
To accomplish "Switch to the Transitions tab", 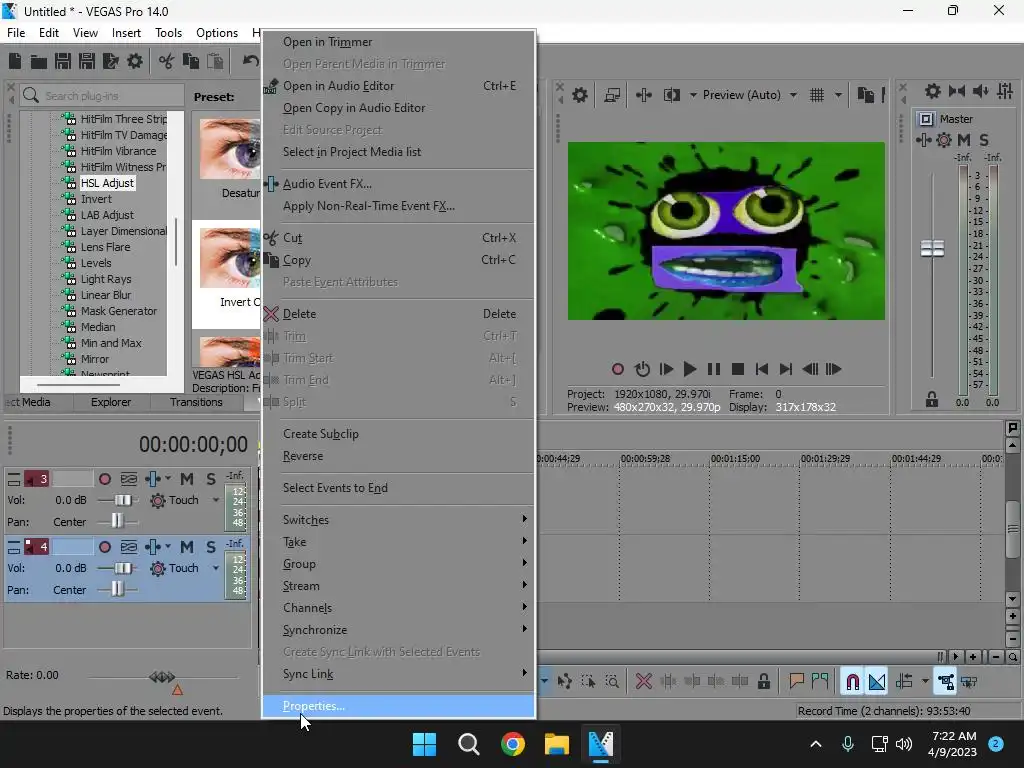I will (196, 402).
